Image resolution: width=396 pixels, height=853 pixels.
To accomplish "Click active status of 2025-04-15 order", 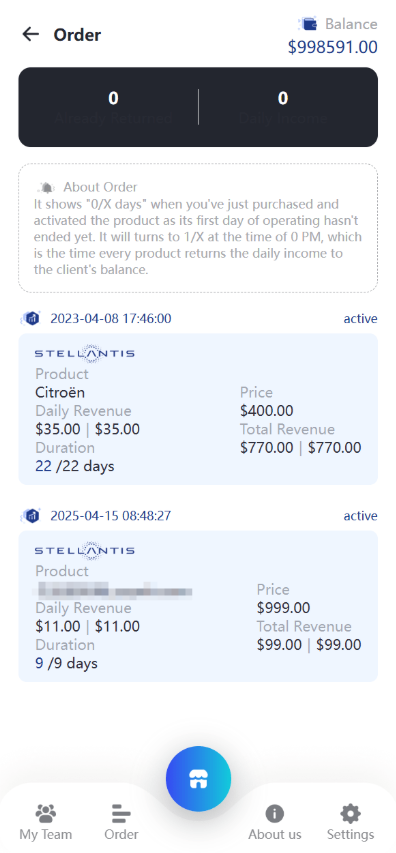I will (x=360, y=516).
